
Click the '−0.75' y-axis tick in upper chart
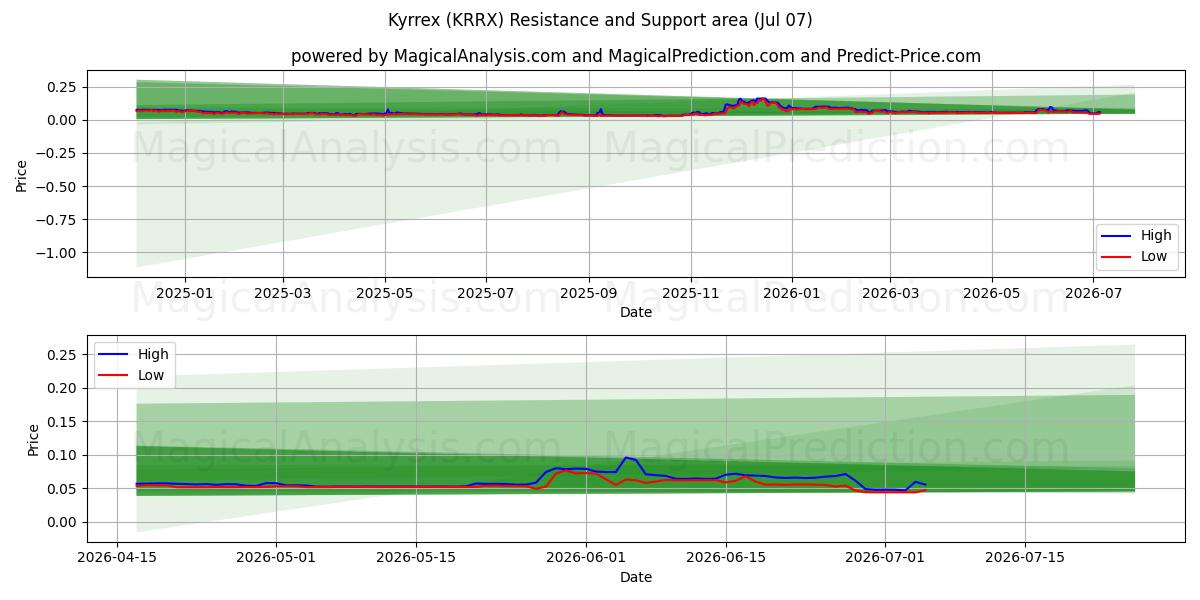click(59, 220)
